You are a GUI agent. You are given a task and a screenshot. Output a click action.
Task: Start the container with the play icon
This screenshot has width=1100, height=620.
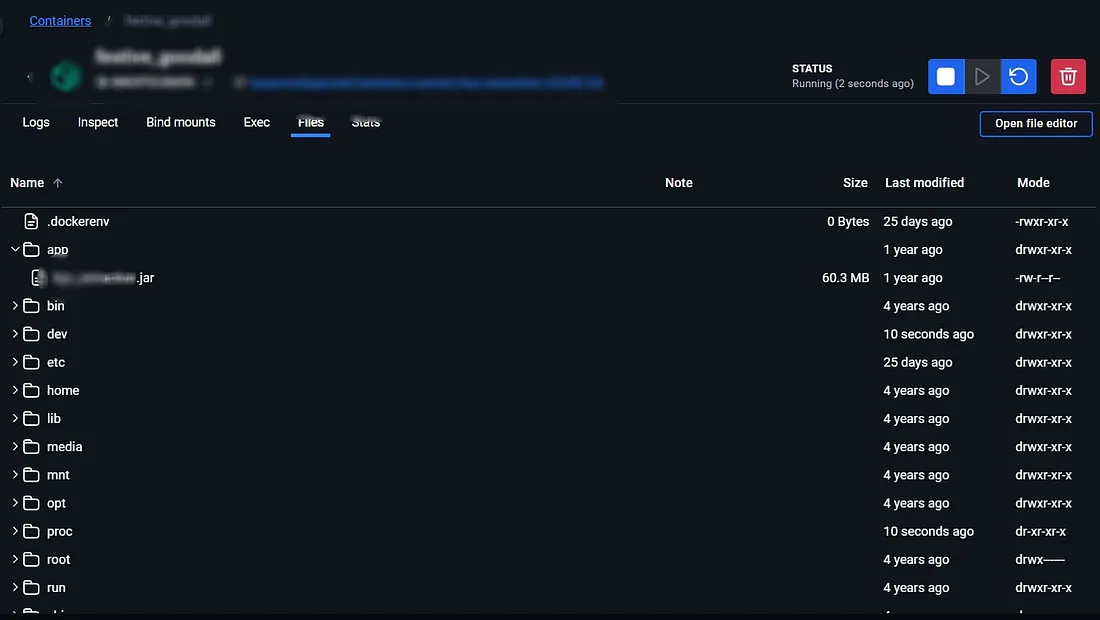coord(982,75)
